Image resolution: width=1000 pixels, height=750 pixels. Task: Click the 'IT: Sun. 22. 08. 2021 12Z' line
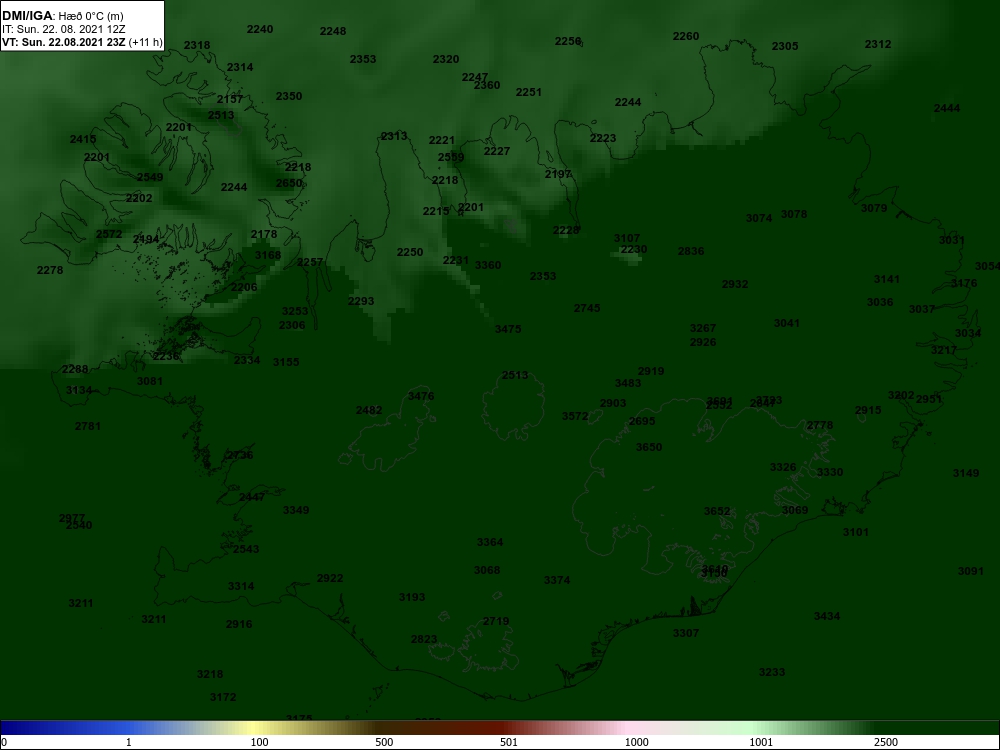coord(64,29)
